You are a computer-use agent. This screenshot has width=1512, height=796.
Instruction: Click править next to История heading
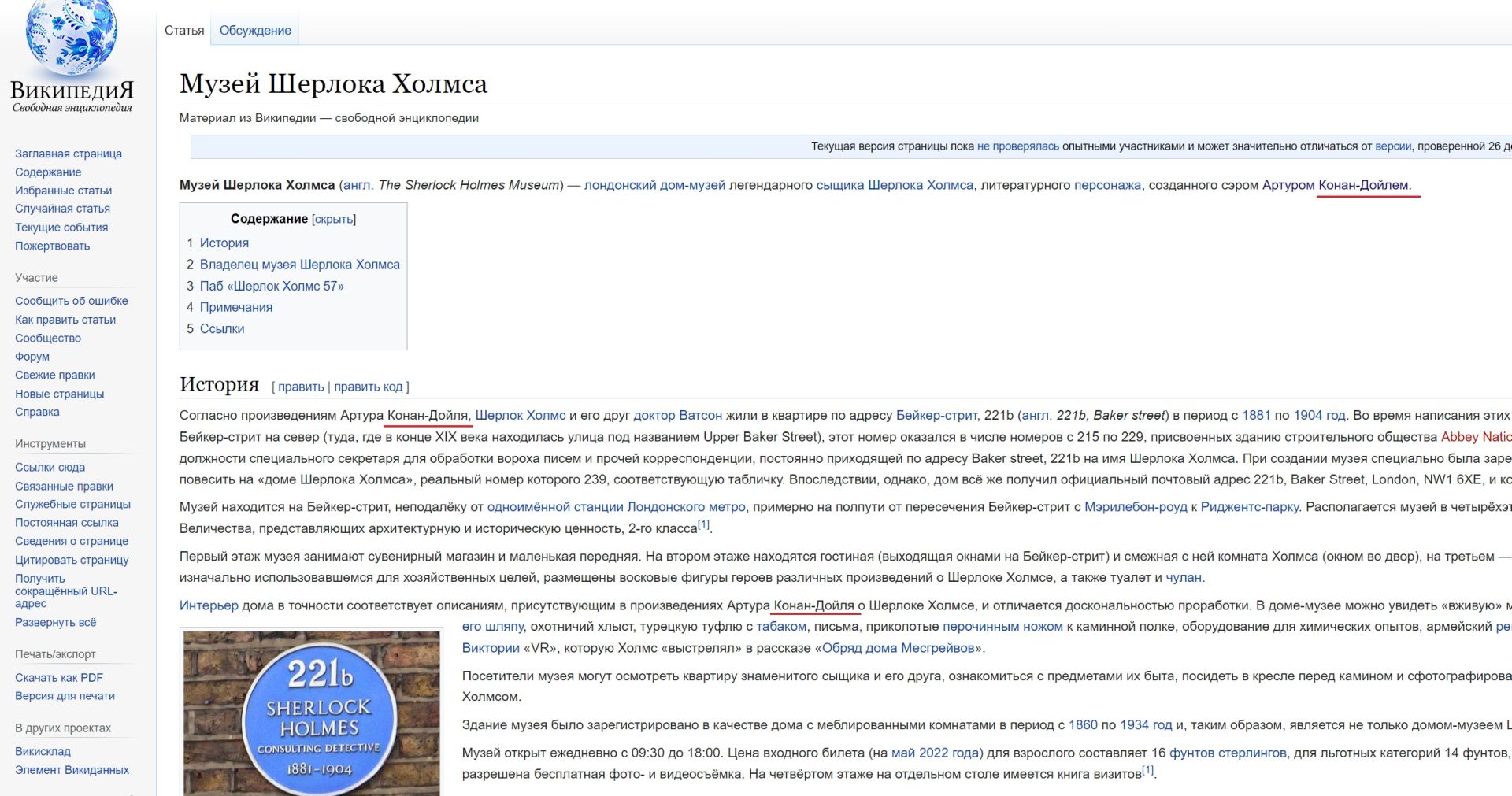(301, 387)
